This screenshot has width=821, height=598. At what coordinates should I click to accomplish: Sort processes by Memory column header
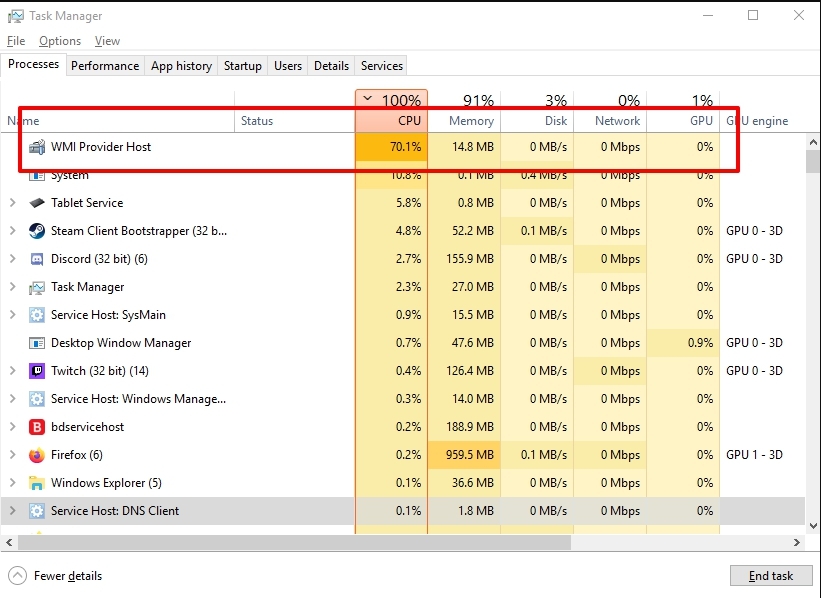[x=464, y=112]
